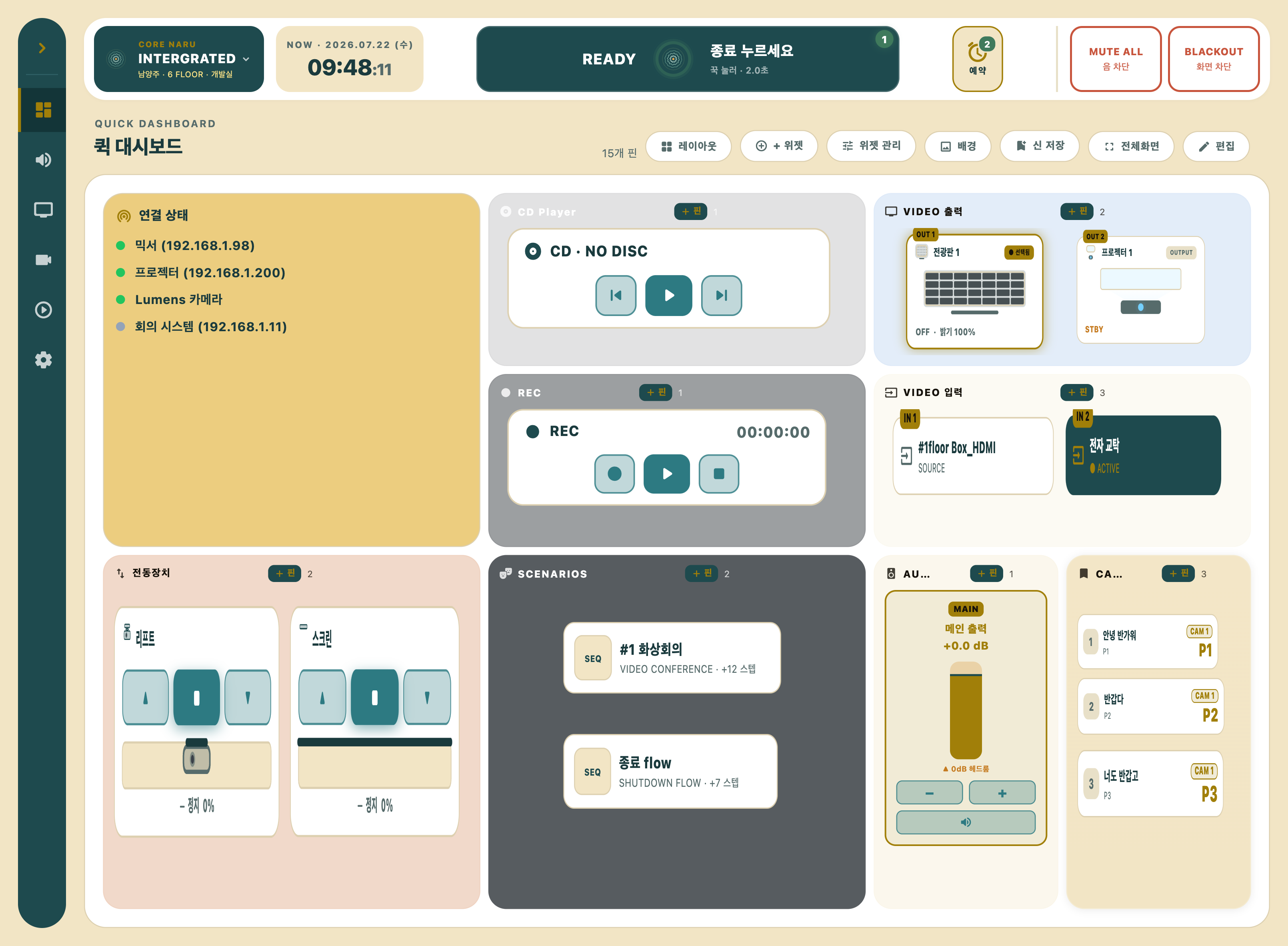Toggle MUTE ALL audio
This screenshot has width=1288, height=946.
tap(1116, 58)
